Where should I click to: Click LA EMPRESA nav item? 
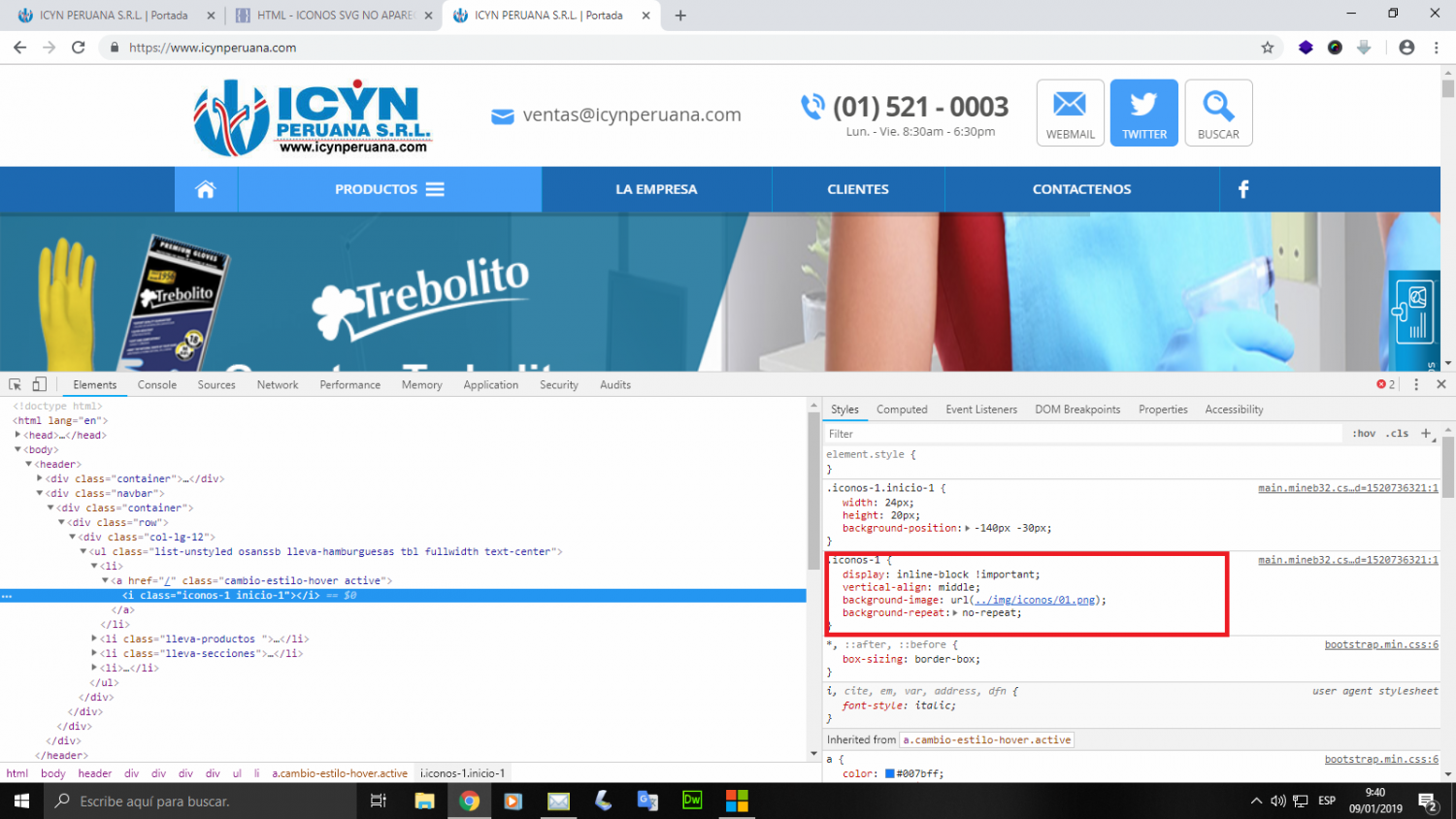(656, 189)
